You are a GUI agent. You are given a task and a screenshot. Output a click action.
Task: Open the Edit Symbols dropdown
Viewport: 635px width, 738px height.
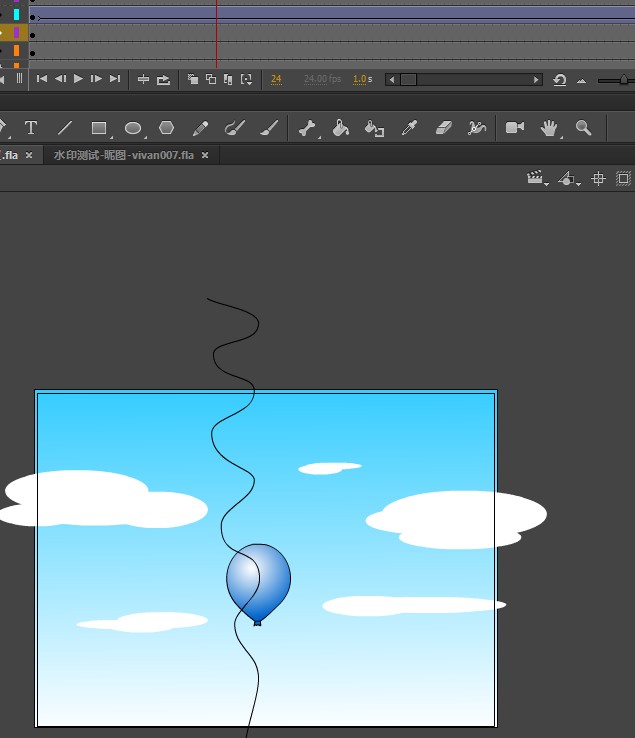click(568, 178)
